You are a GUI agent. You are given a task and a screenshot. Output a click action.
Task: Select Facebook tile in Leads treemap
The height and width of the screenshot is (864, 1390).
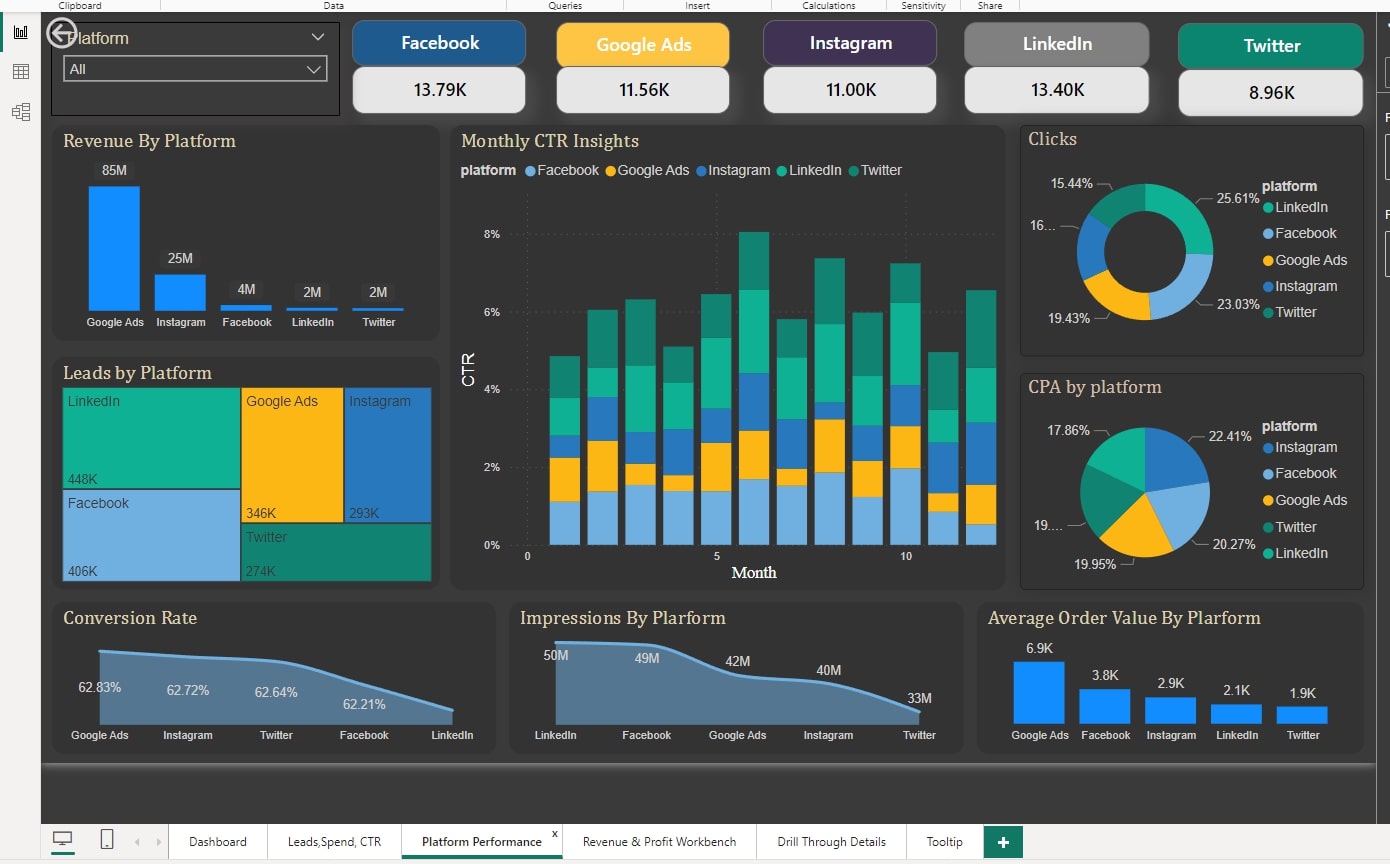[151, 535]
